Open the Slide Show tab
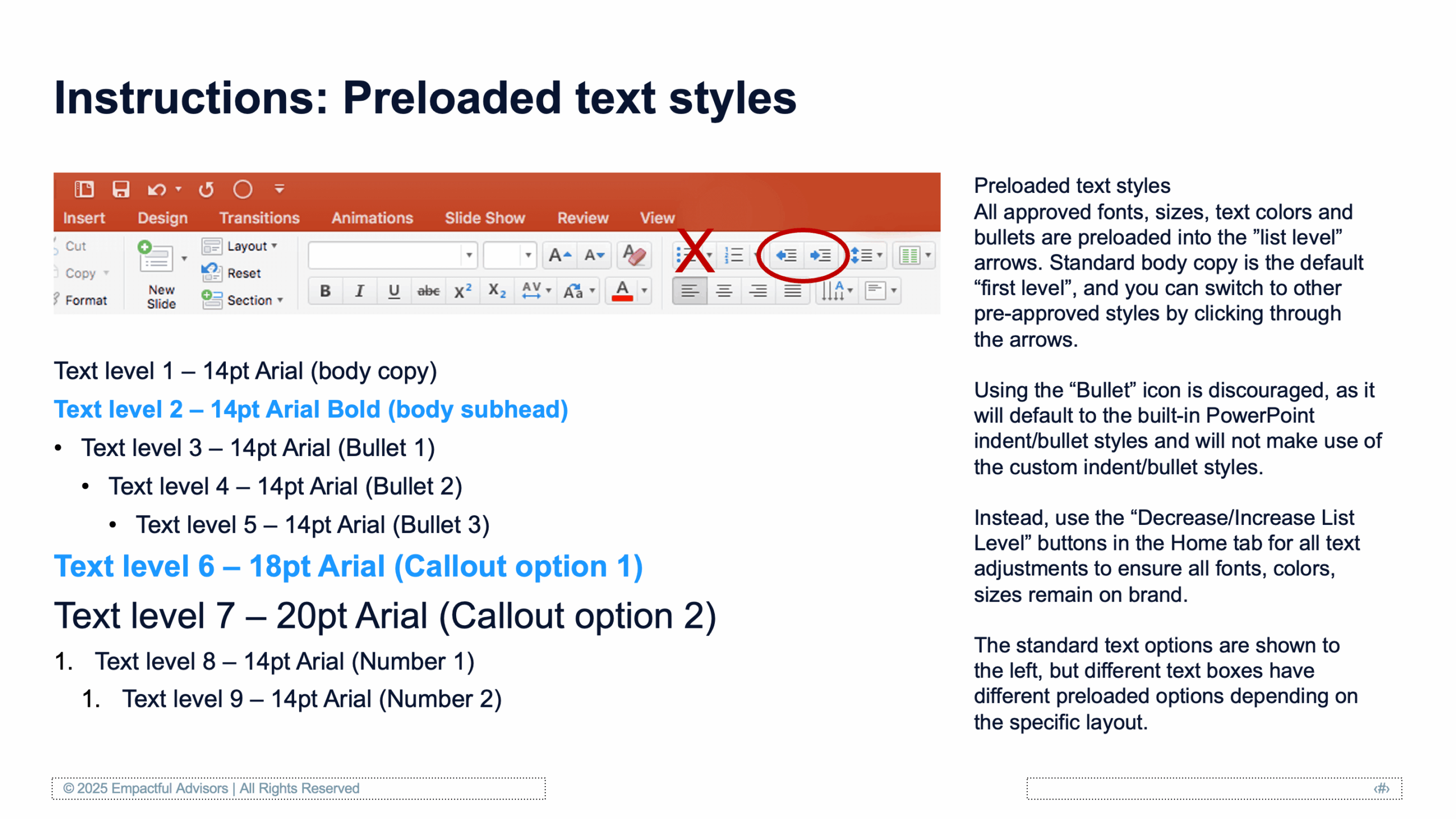The width and height of the screenshot is (1456, 819). (x=485, y=218)
